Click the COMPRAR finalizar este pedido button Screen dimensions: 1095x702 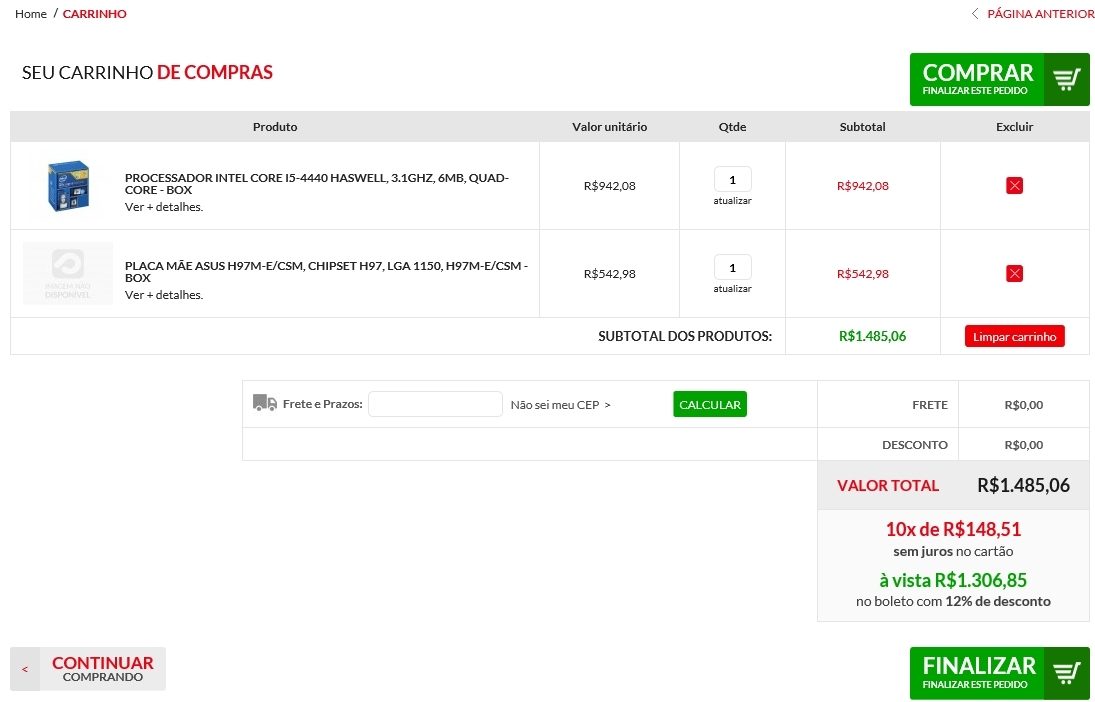[x=999, y=80]
